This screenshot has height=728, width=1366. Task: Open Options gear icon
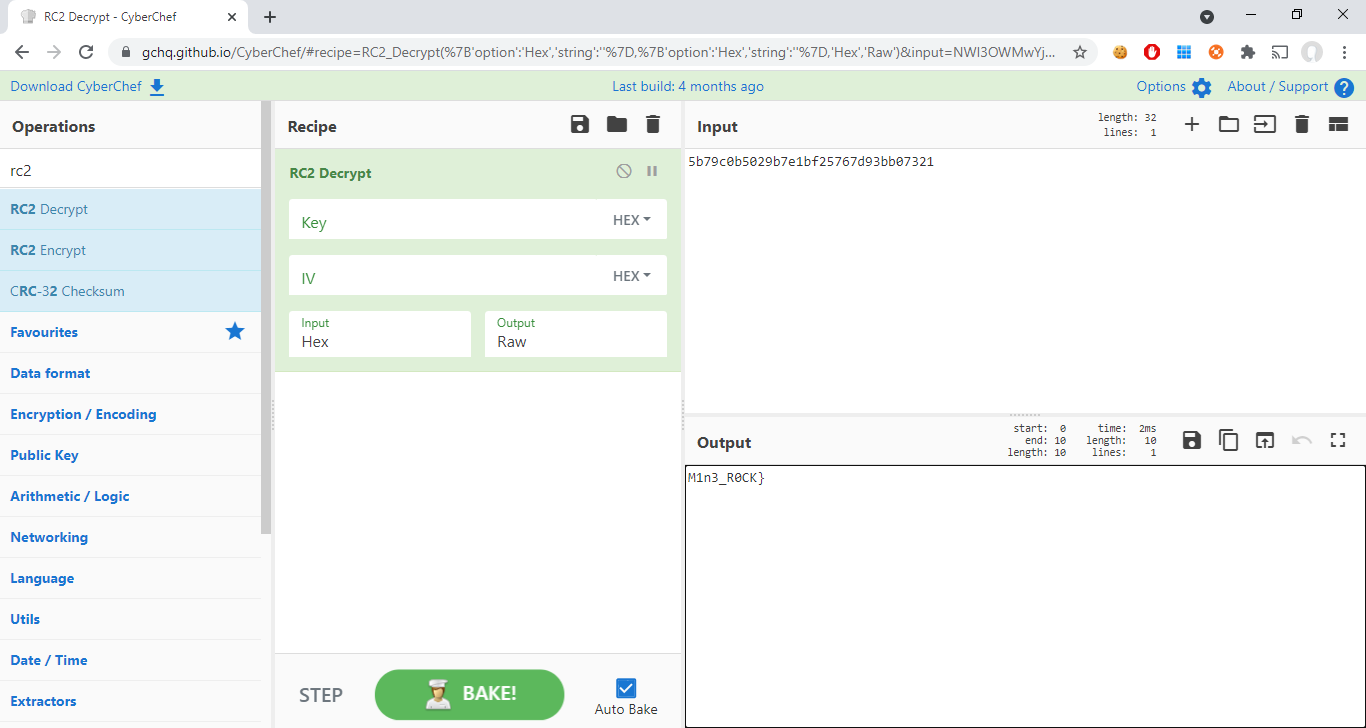coord(1201,88)
